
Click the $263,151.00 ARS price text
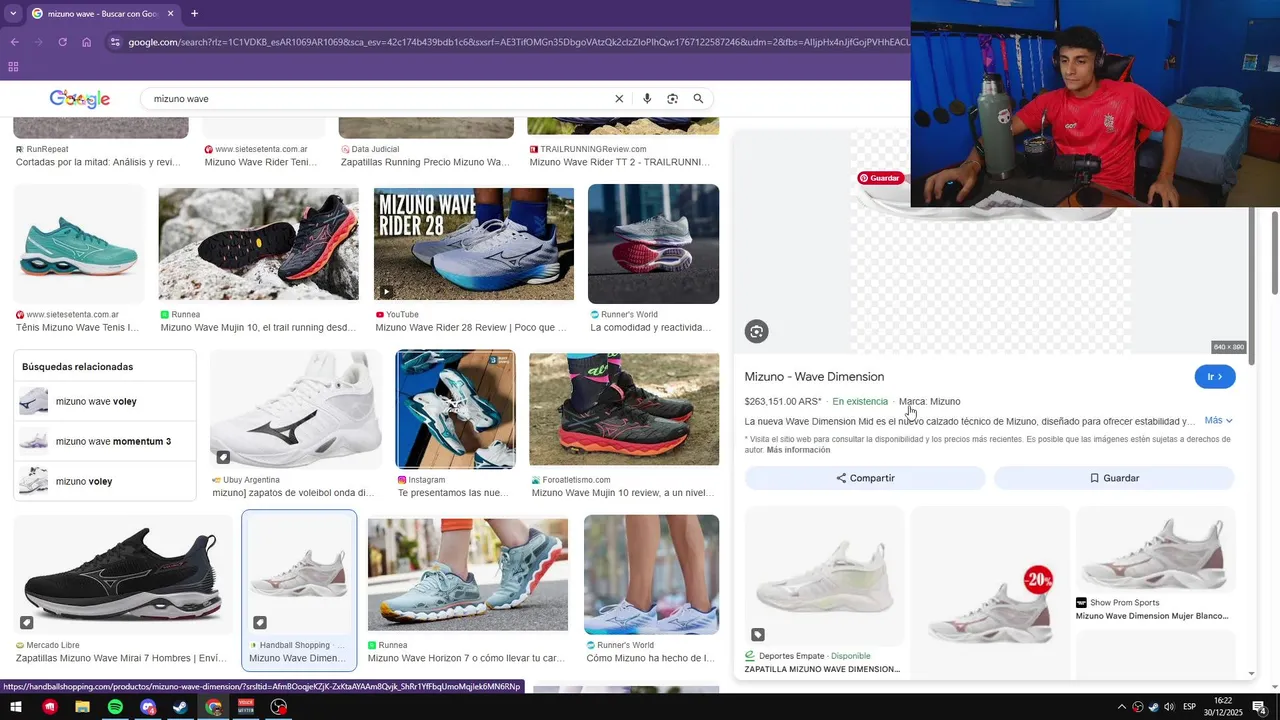(782, 402)
